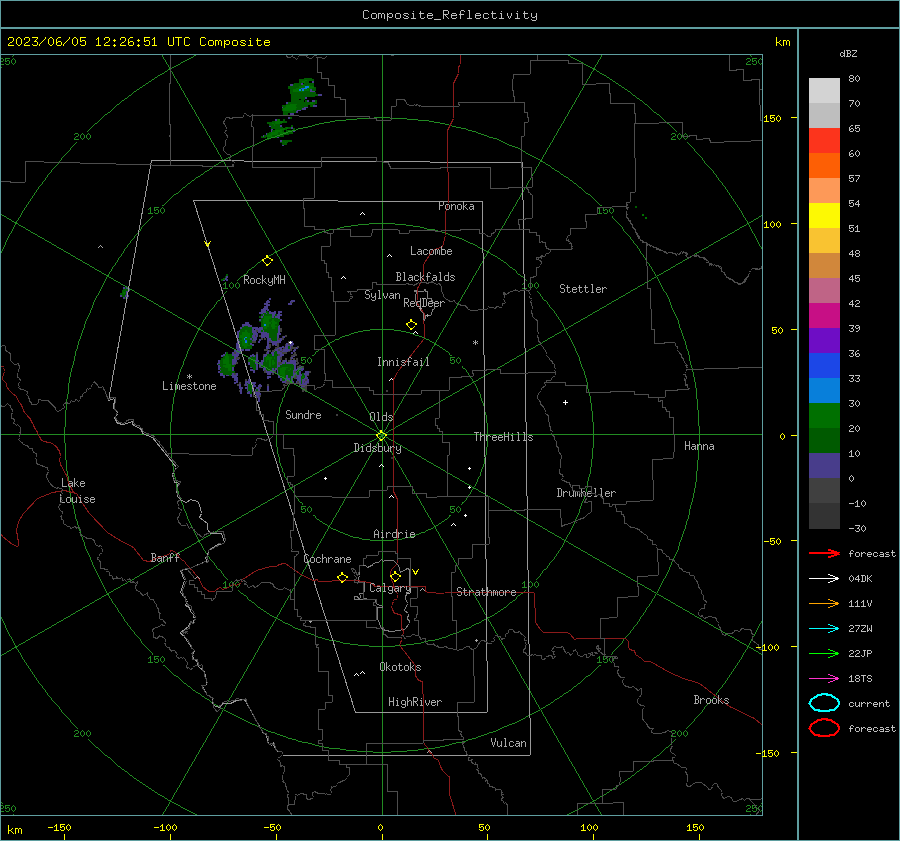Click the yellow diamond marker above Calgary

pyautogui.click(x=395, y=576)
